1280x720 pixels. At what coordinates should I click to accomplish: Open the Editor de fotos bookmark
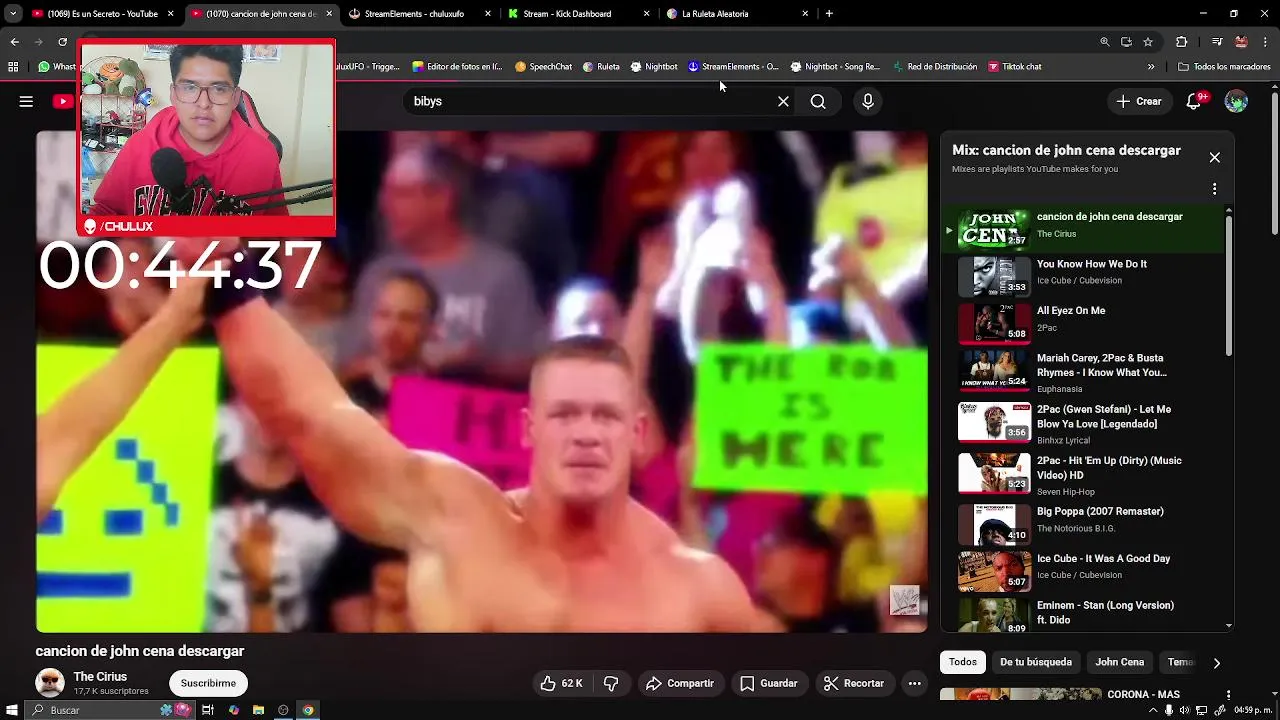(457, 67)
